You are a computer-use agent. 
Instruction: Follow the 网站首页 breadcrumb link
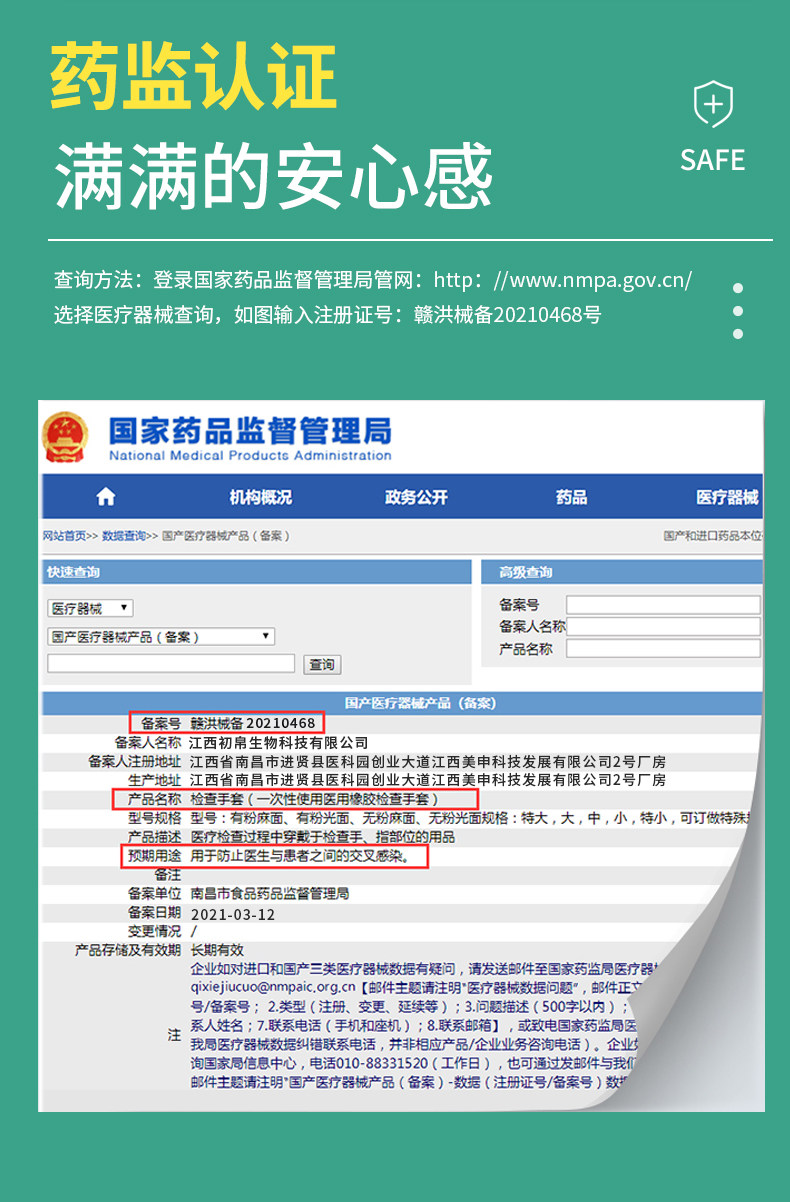[x=64, y=536]
